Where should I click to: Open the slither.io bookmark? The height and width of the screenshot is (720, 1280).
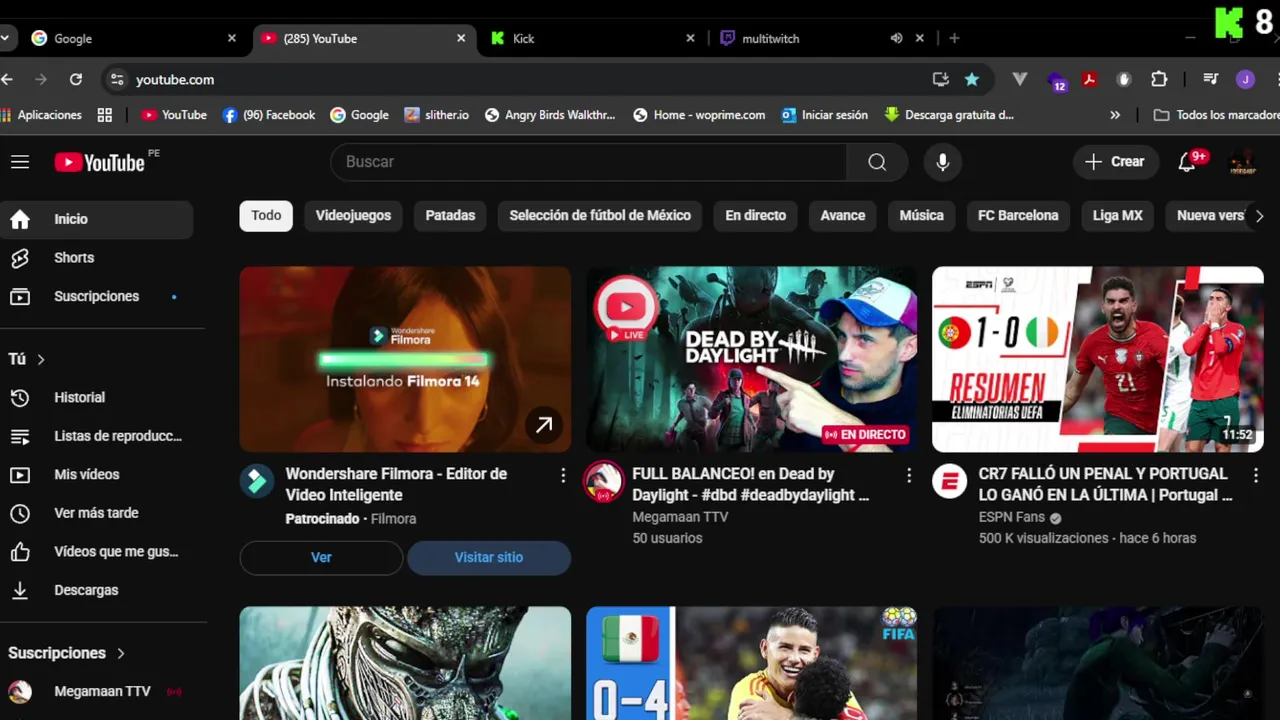437,115
